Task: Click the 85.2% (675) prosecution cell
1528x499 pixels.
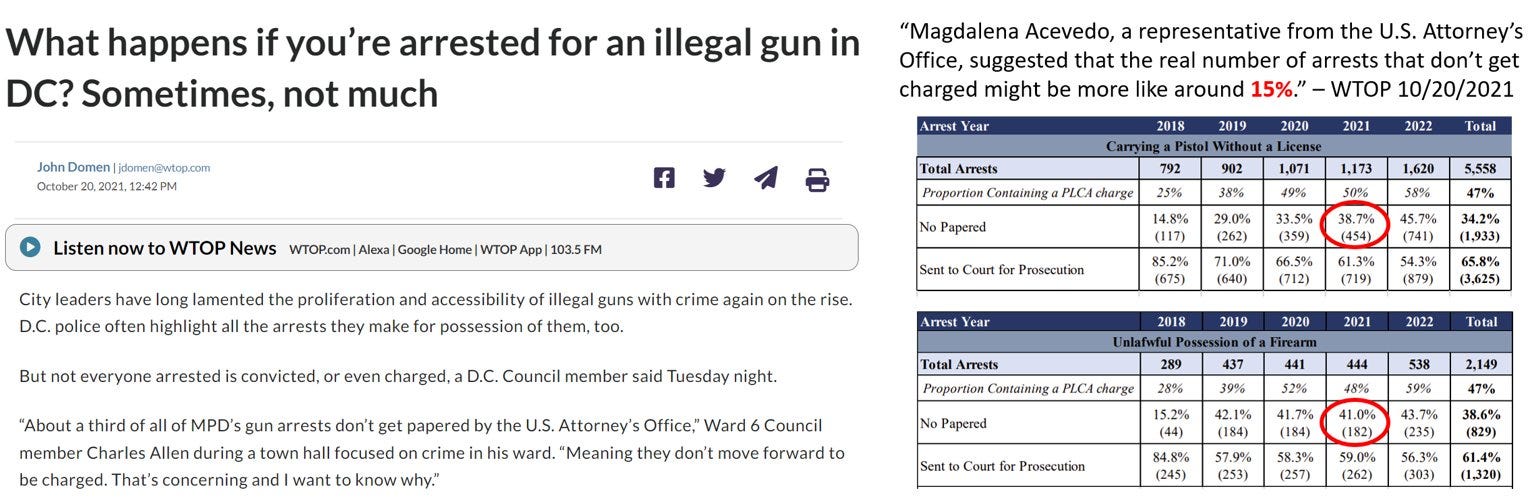Action: click(1170, 270)
